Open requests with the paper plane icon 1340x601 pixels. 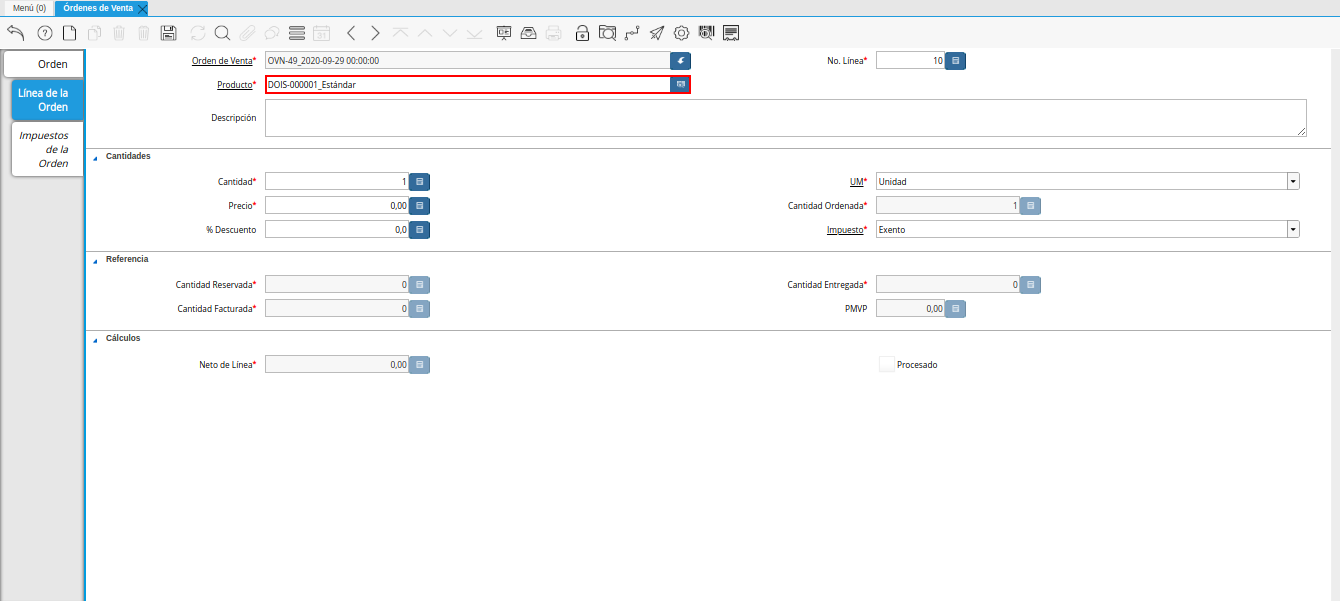(657, 33)
